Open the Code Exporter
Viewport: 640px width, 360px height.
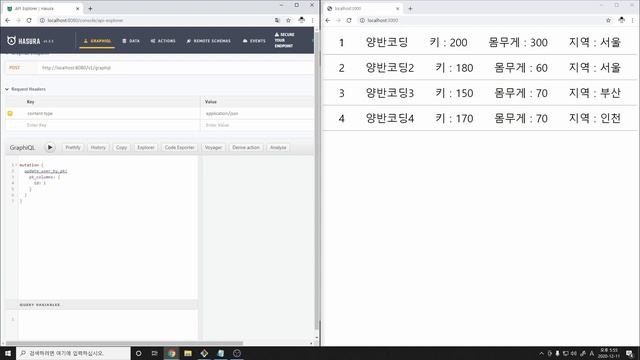180,147
